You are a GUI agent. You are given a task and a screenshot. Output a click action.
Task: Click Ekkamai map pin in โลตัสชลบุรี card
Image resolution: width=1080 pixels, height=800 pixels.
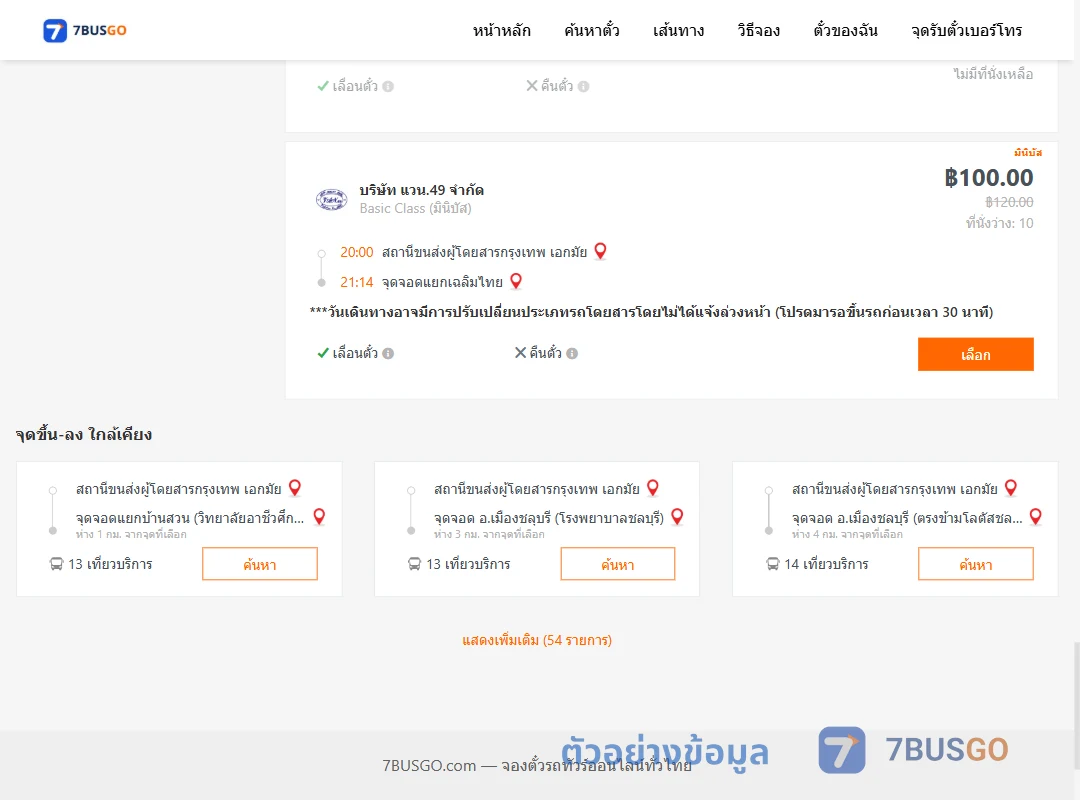pos(1011,487)
